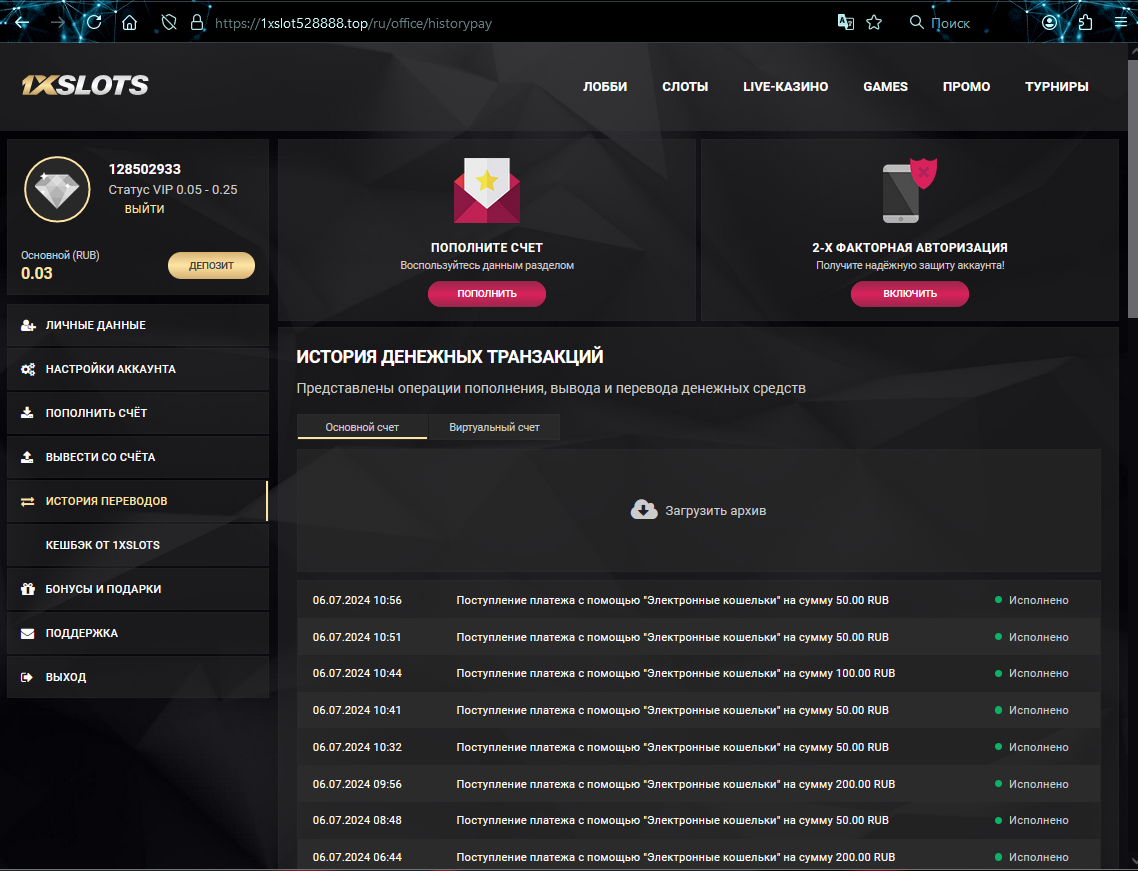The image size is (1138, 871).
Task: Open the browser extensions icon
Action: pos(1085,23)
